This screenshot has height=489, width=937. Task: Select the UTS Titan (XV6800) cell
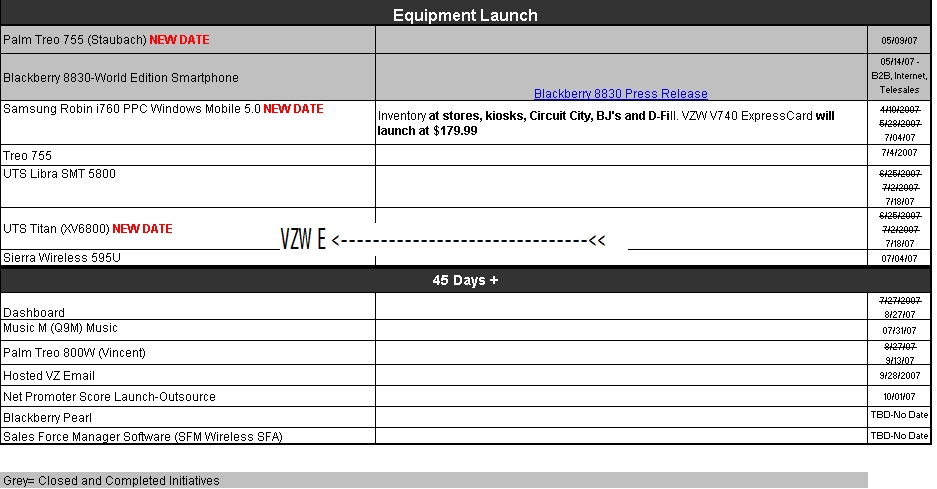tap(188, 229)
